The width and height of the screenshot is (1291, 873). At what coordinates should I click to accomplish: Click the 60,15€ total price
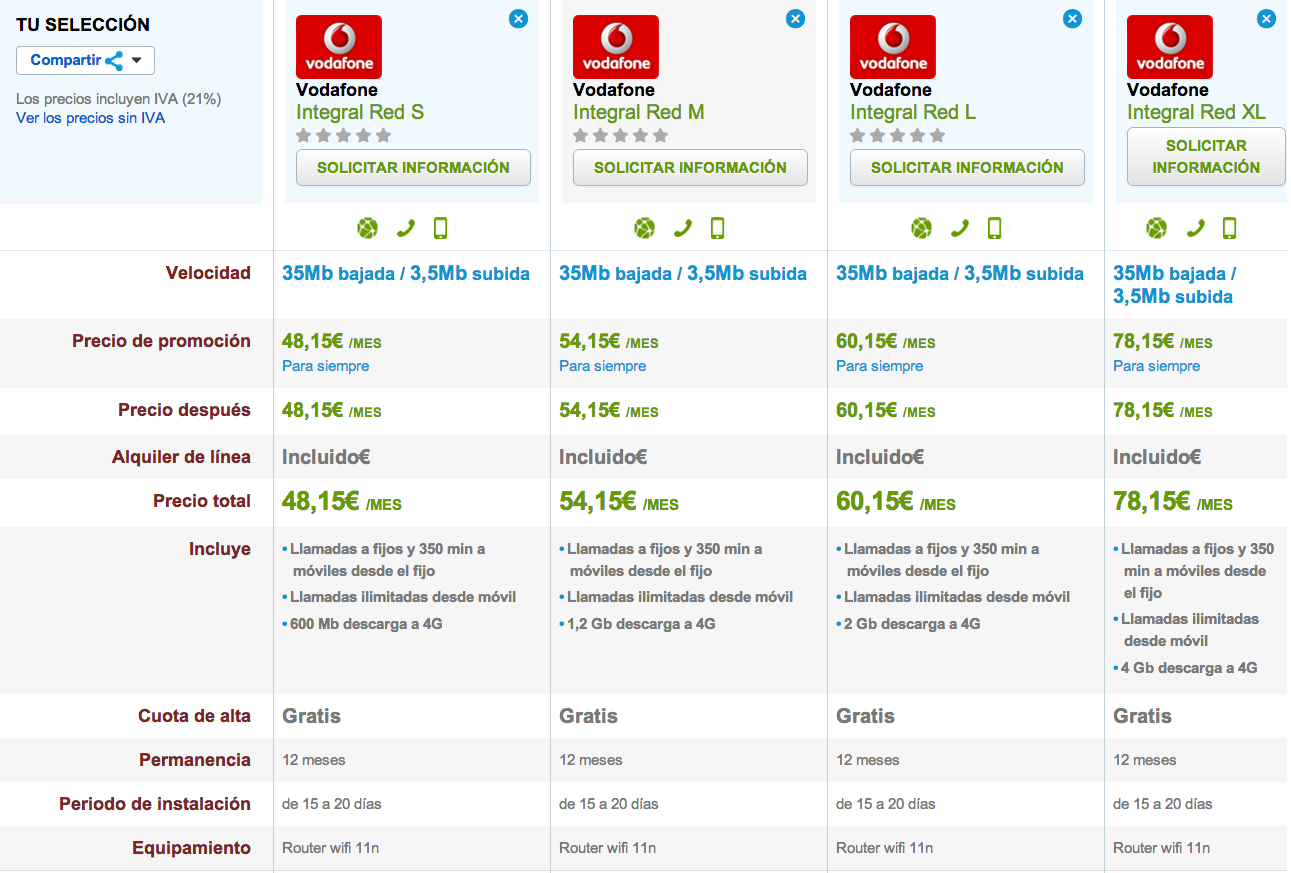coord(895,502)
